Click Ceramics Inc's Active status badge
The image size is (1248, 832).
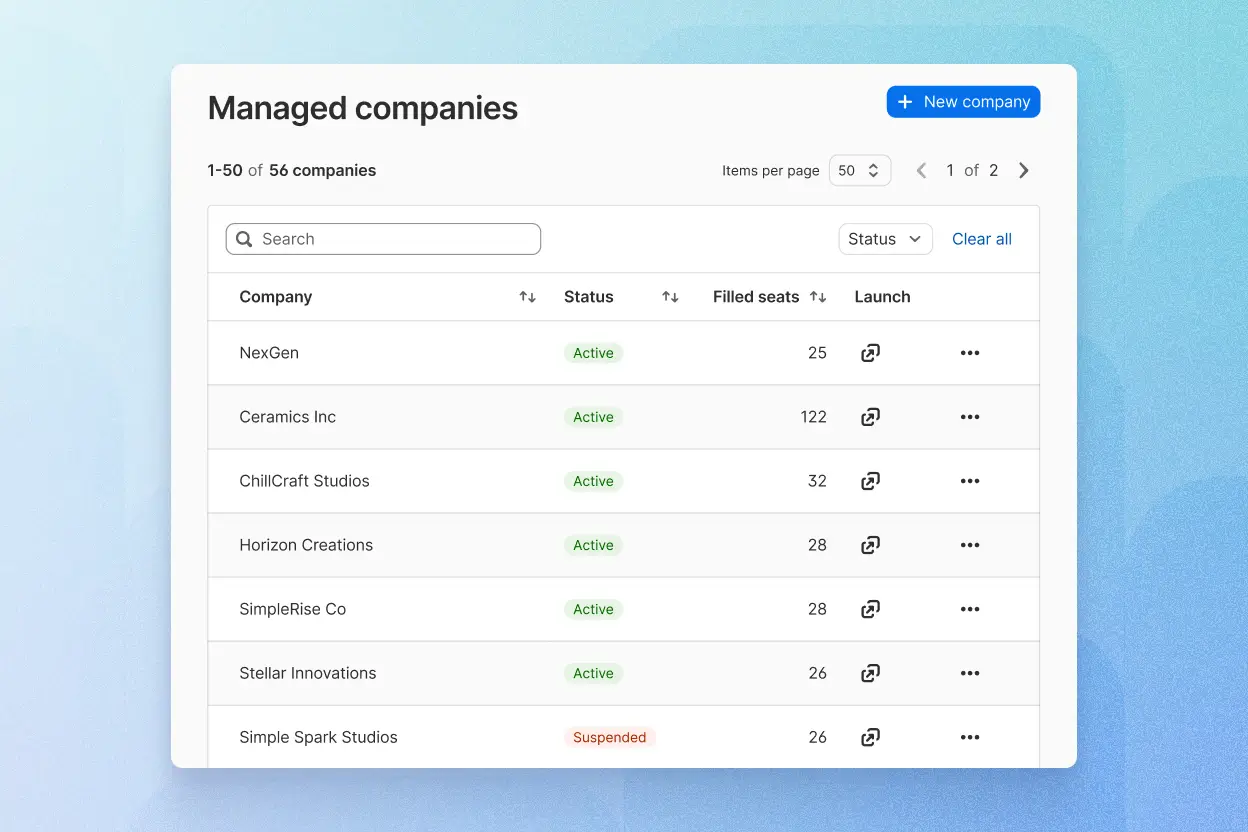pyautogui.click(x=593, y=417)
